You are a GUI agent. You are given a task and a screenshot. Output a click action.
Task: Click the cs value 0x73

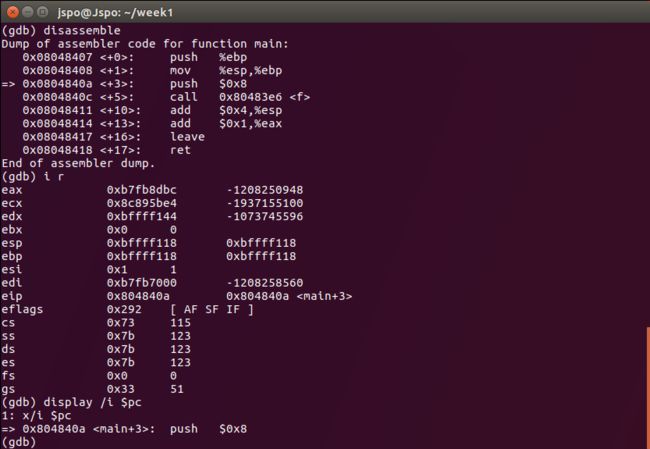121,323
